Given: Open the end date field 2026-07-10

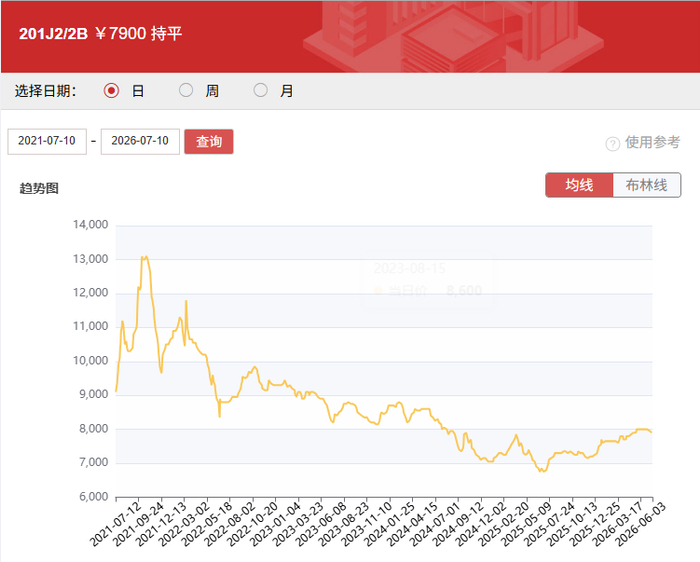Looking at the screenshot, I should (x=140, y=142).
